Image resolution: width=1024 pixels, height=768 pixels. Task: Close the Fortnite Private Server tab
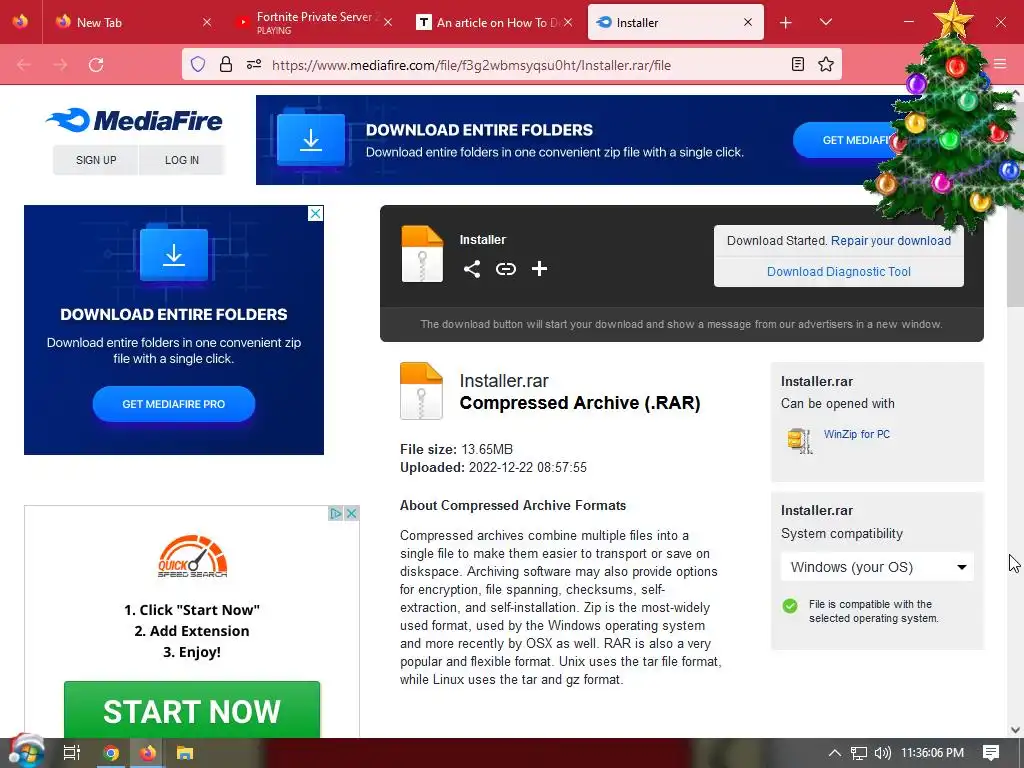point(388,22)
